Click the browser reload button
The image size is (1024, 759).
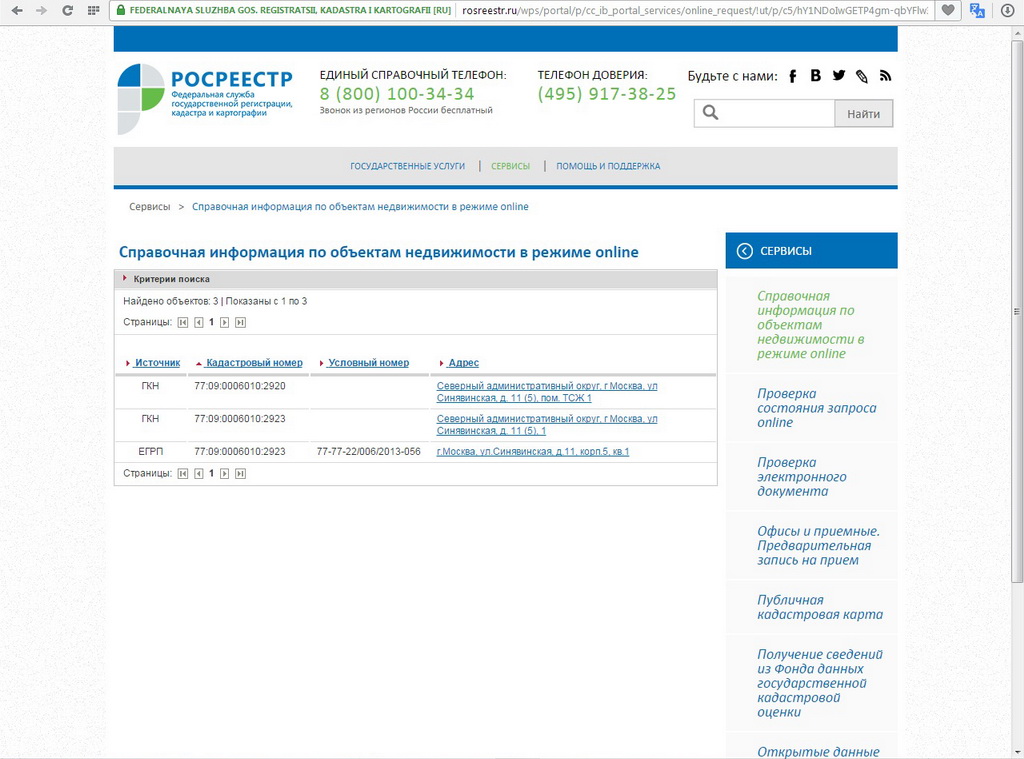[x=67, y=10]
